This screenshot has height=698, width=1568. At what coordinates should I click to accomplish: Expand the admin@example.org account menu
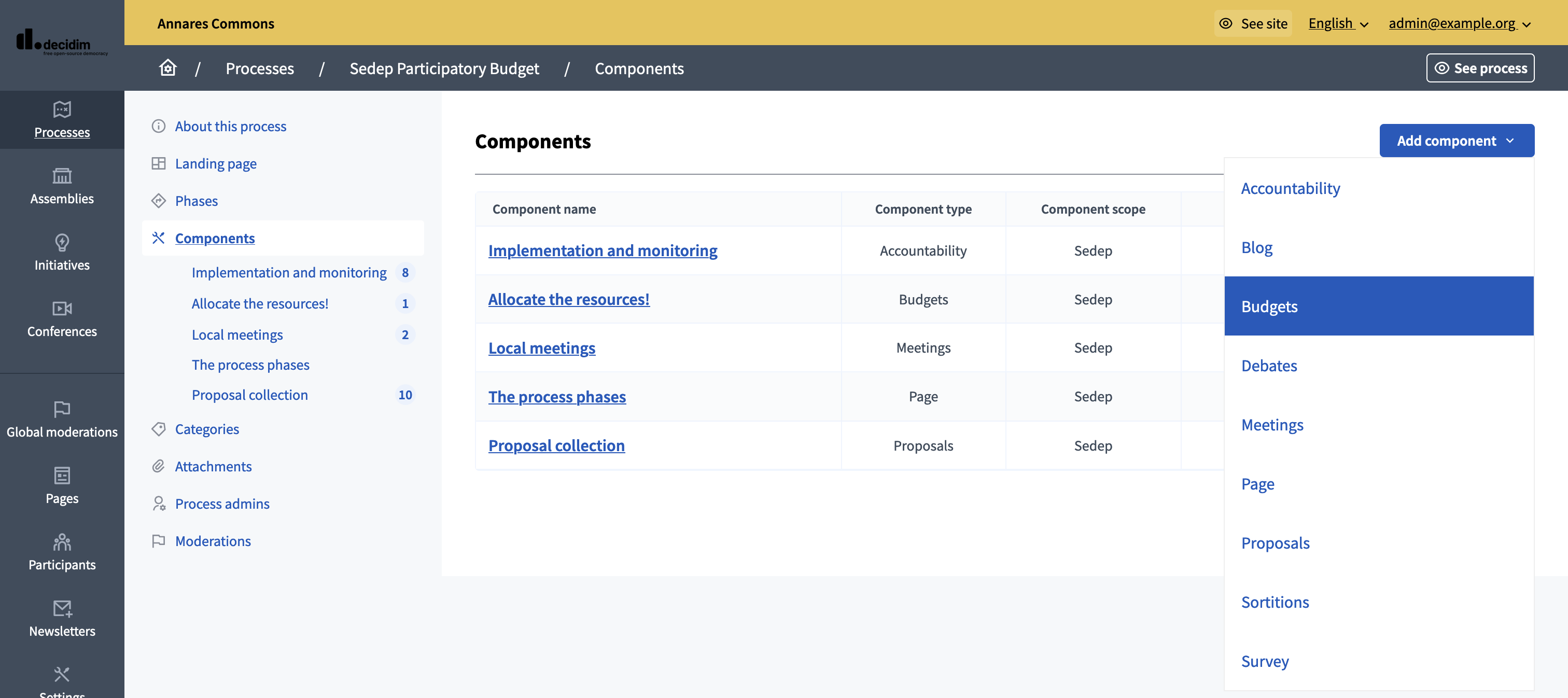point(1459,23)
